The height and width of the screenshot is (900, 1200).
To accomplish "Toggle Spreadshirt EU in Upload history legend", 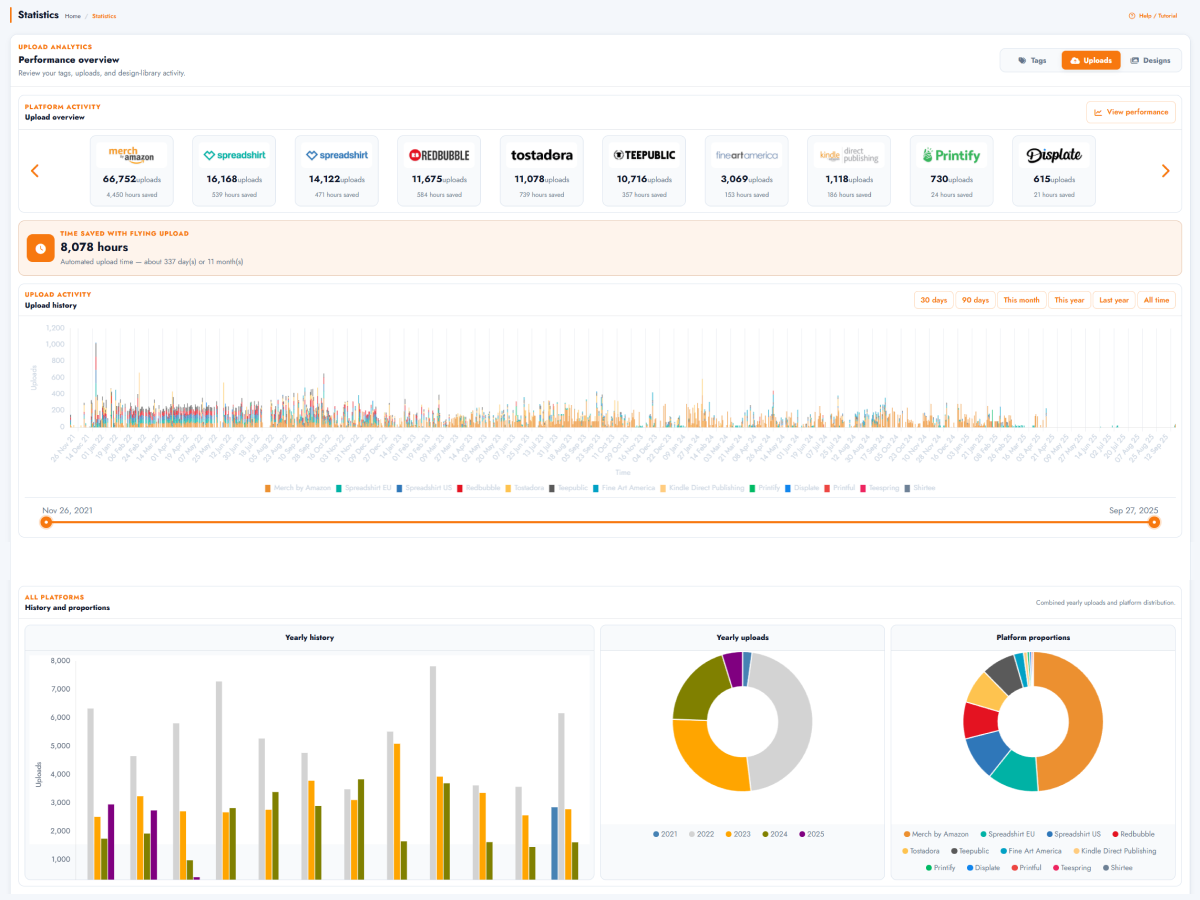I will 366,488.
